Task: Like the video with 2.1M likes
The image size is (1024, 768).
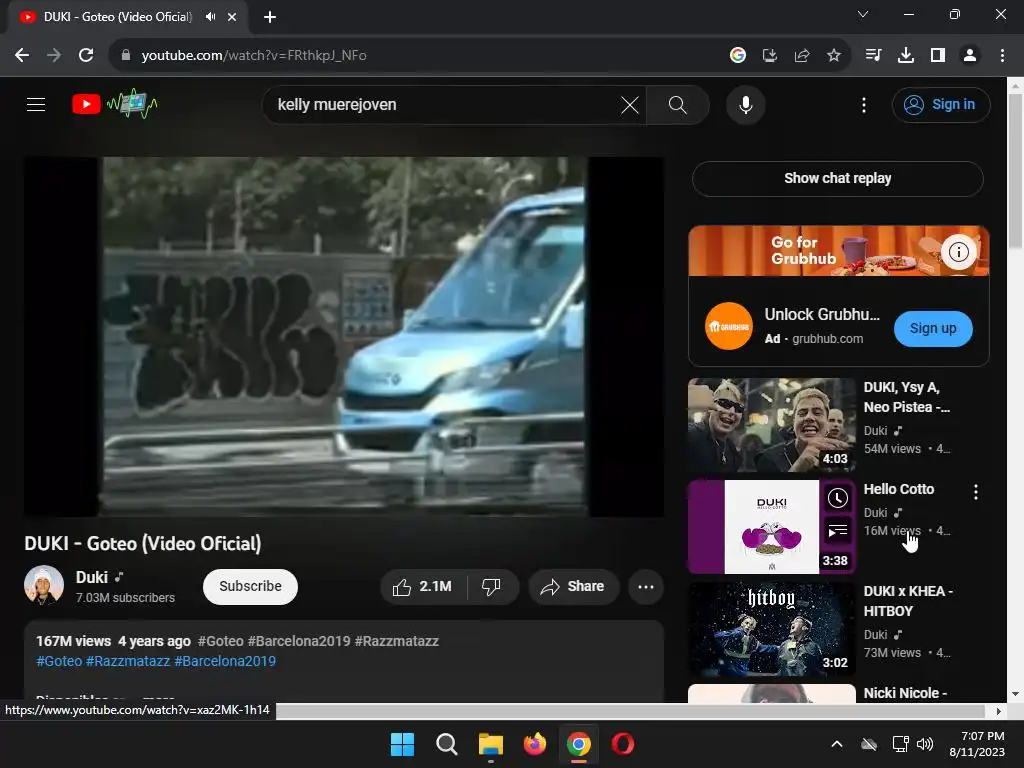Action: click(423, 586)
